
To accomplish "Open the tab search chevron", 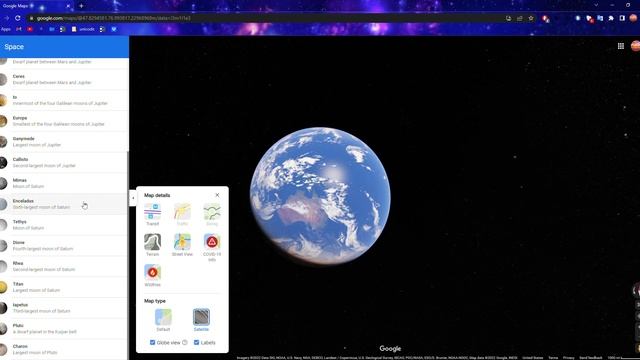I will coord(596,5).
